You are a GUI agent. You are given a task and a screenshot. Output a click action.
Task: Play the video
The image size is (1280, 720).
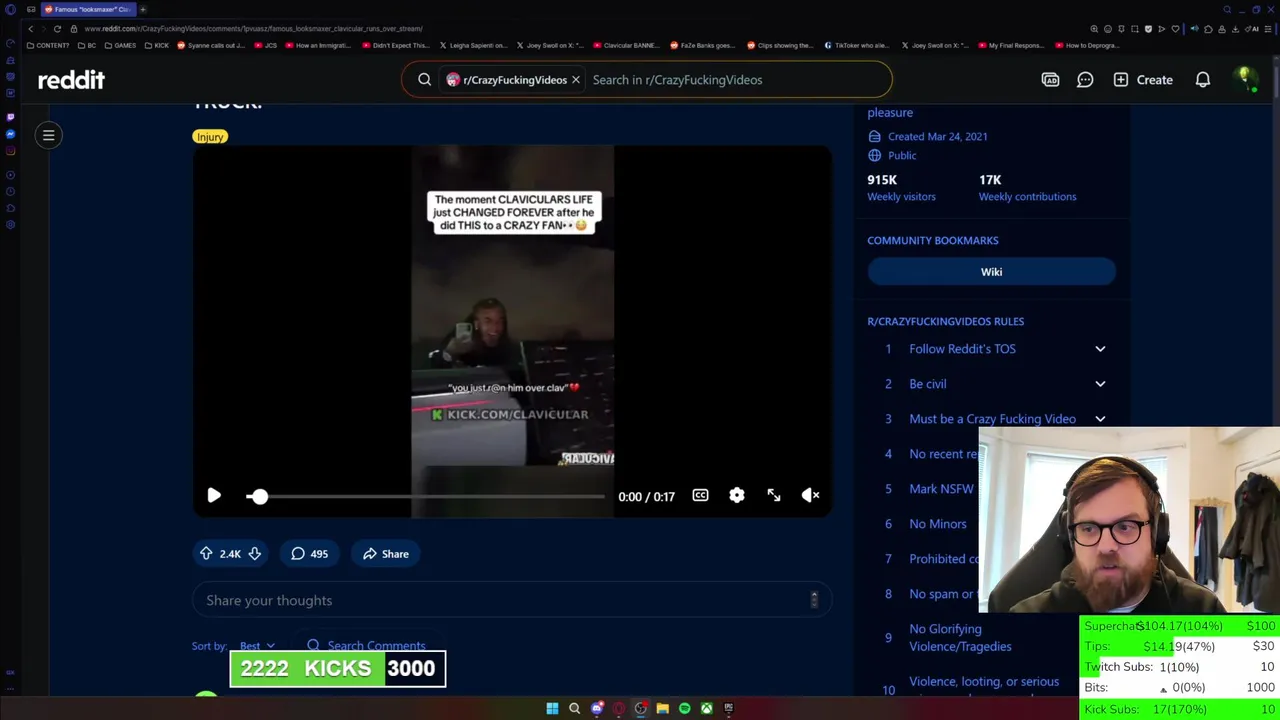tap(214, 496)
